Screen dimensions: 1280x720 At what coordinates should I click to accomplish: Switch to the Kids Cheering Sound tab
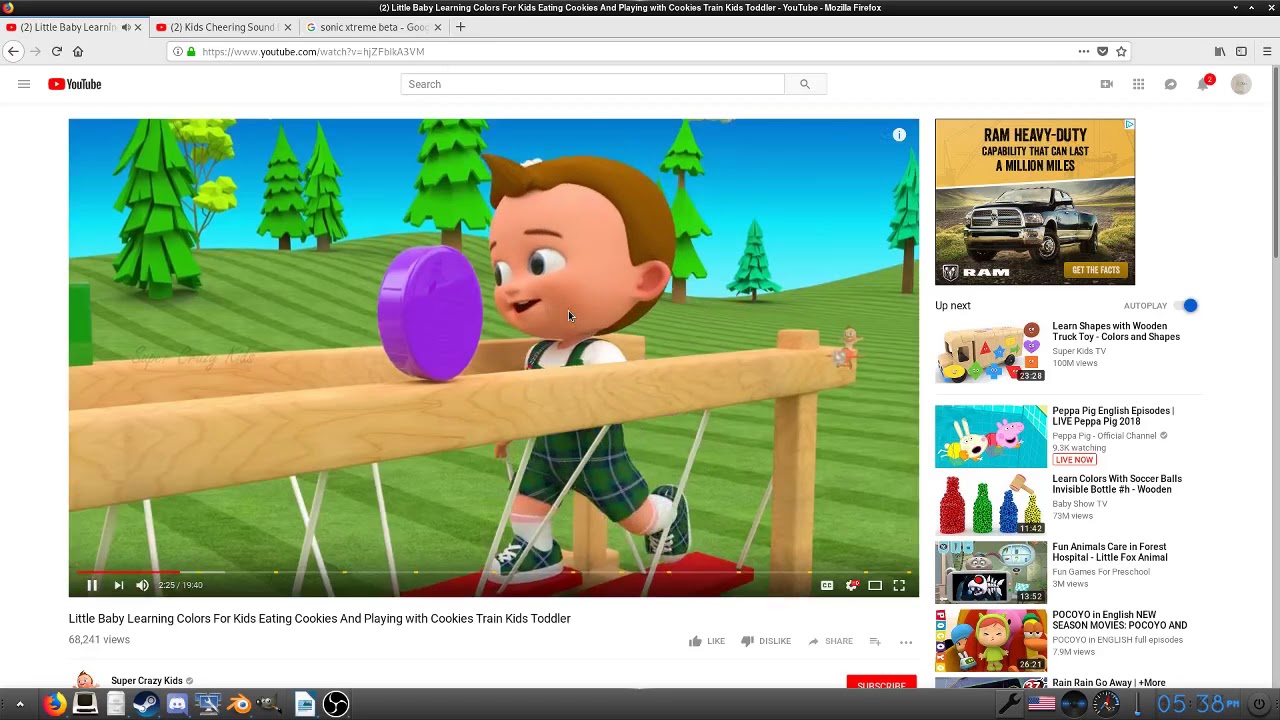(x=224, y=27)
